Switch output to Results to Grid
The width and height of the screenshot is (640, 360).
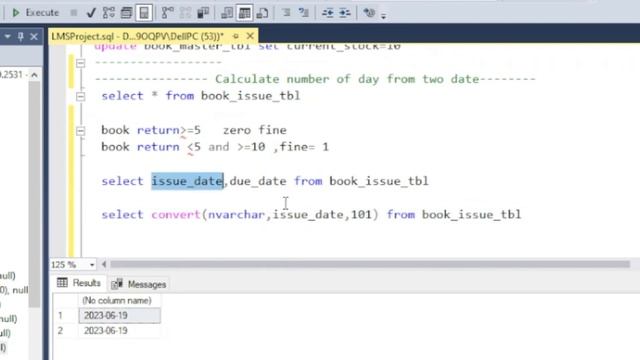pyautogui.click(x=244, y=13)
